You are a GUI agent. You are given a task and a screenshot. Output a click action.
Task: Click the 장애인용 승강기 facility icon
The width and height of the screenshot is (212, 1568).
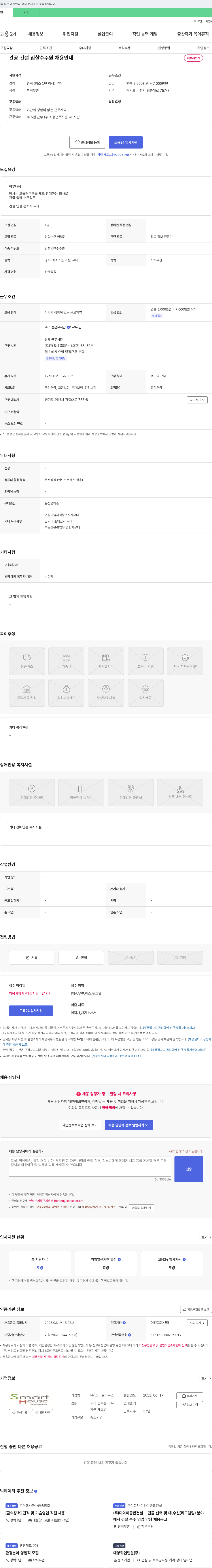81,792
